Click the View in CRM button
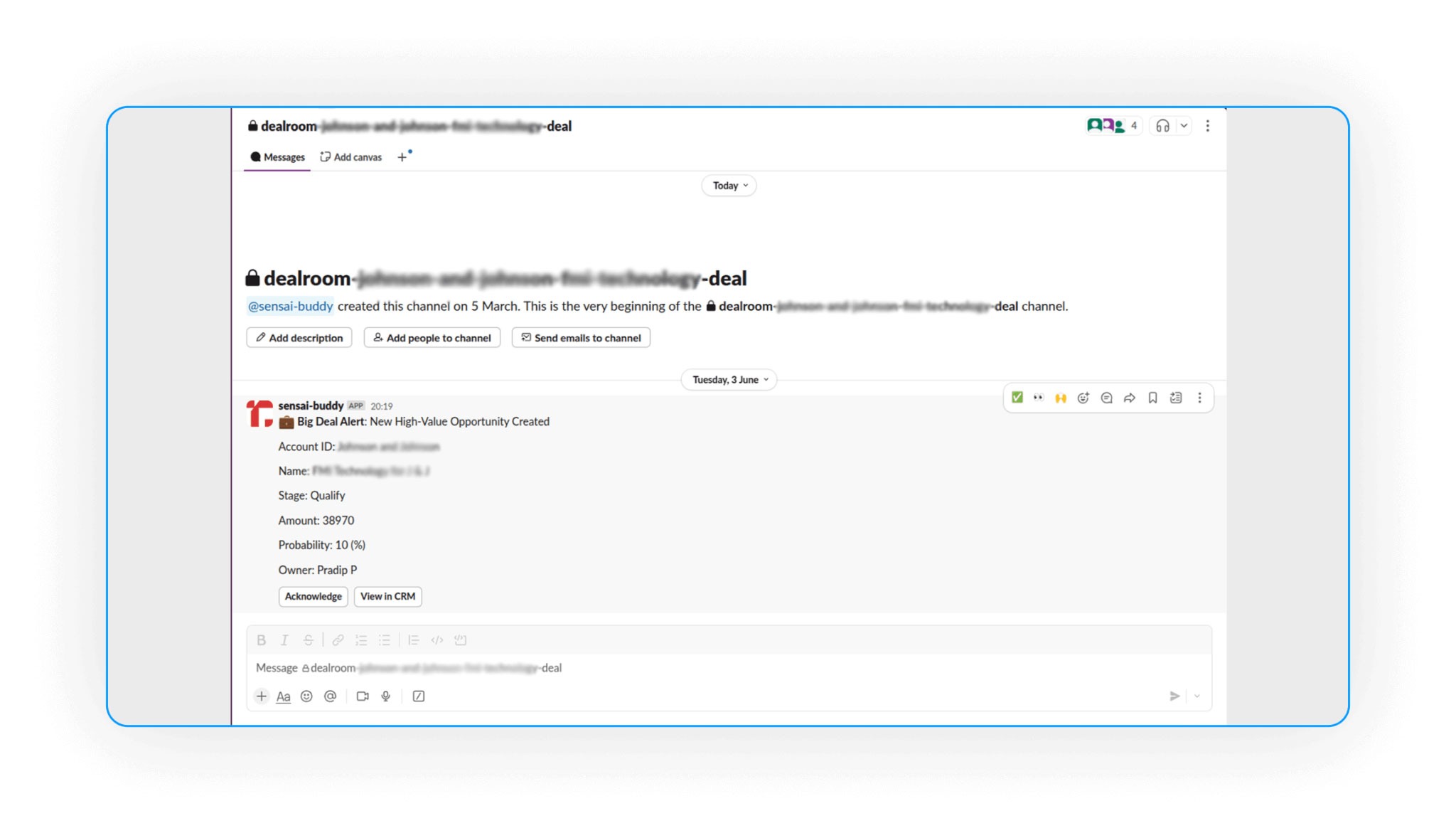1456x833 pixels. [387, 596]
